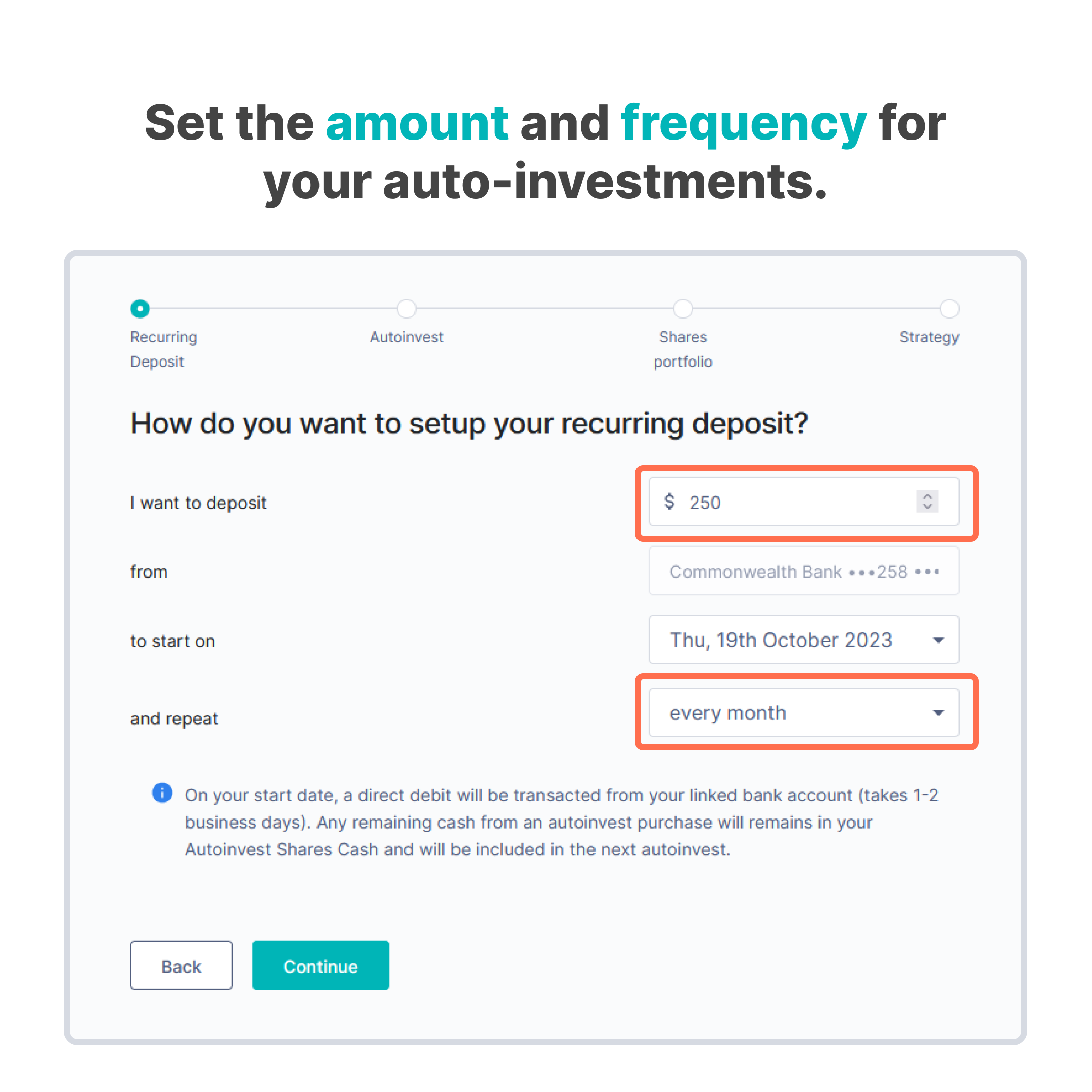
Task: Click the Back button
Action: point(181,966)
